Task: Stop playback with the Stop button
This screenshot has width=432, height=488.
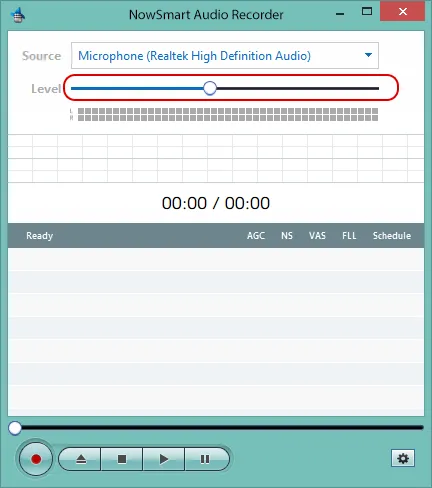Action: pos(122,459)
